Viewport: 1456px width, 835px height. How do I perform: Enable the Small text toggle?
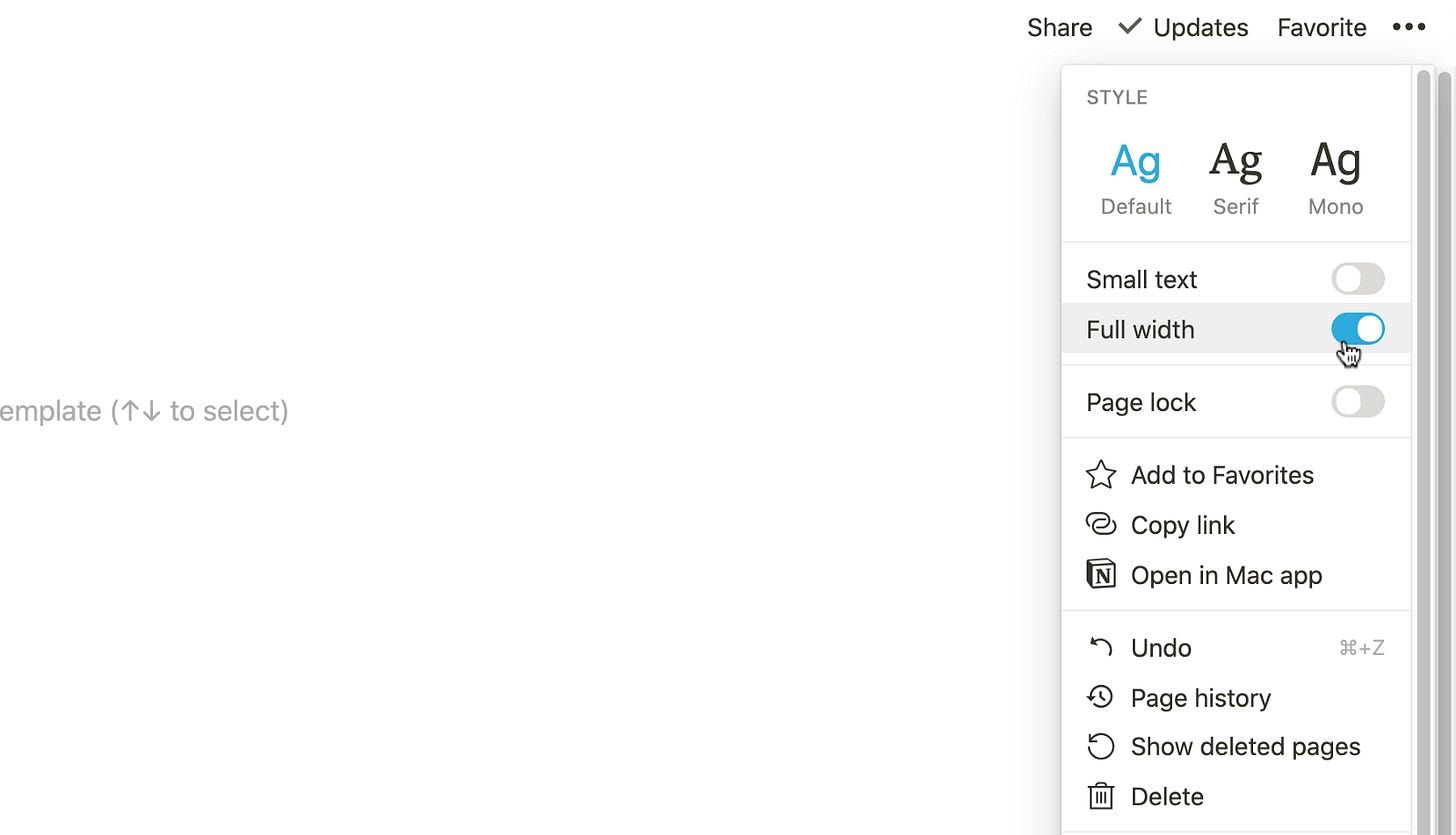(1358, 279)
